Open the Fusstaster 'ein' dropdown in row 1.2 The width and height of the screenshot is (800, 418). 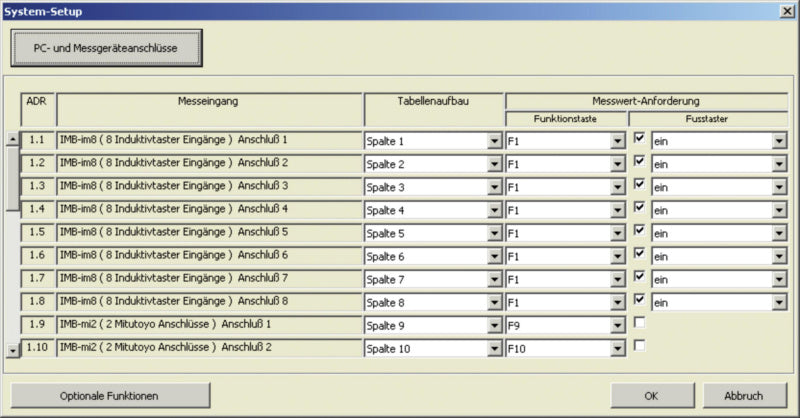[x=779, y=164]
